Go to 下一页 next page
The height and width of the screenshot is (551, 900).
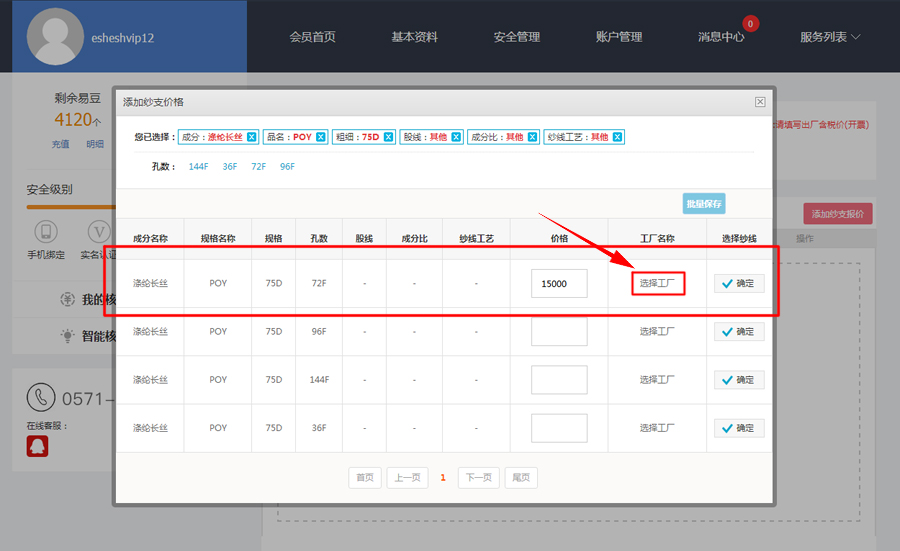coord(479,478)
